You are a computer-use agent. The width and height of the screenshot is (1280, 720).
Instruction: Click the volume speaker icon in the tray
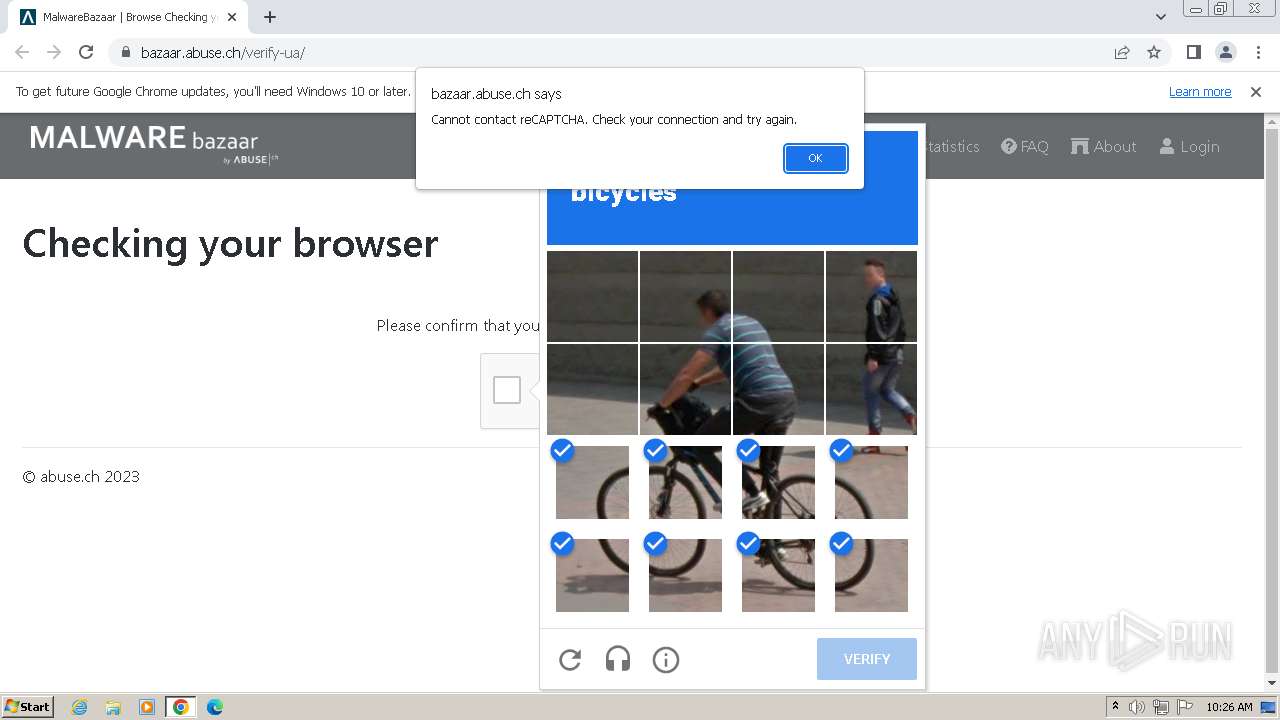[1137, 707]
